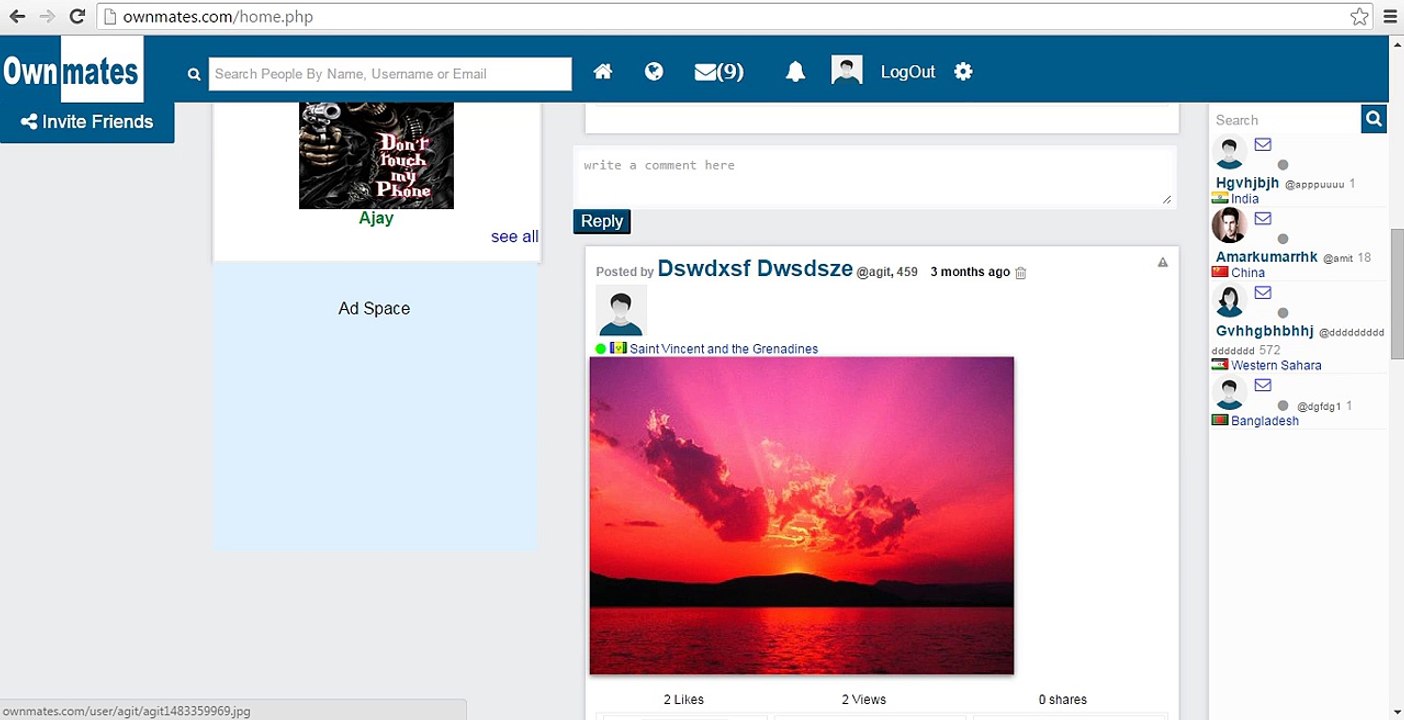Open the globe icon in the navbar
The image size is (1404, 720).
click(654, 72)
